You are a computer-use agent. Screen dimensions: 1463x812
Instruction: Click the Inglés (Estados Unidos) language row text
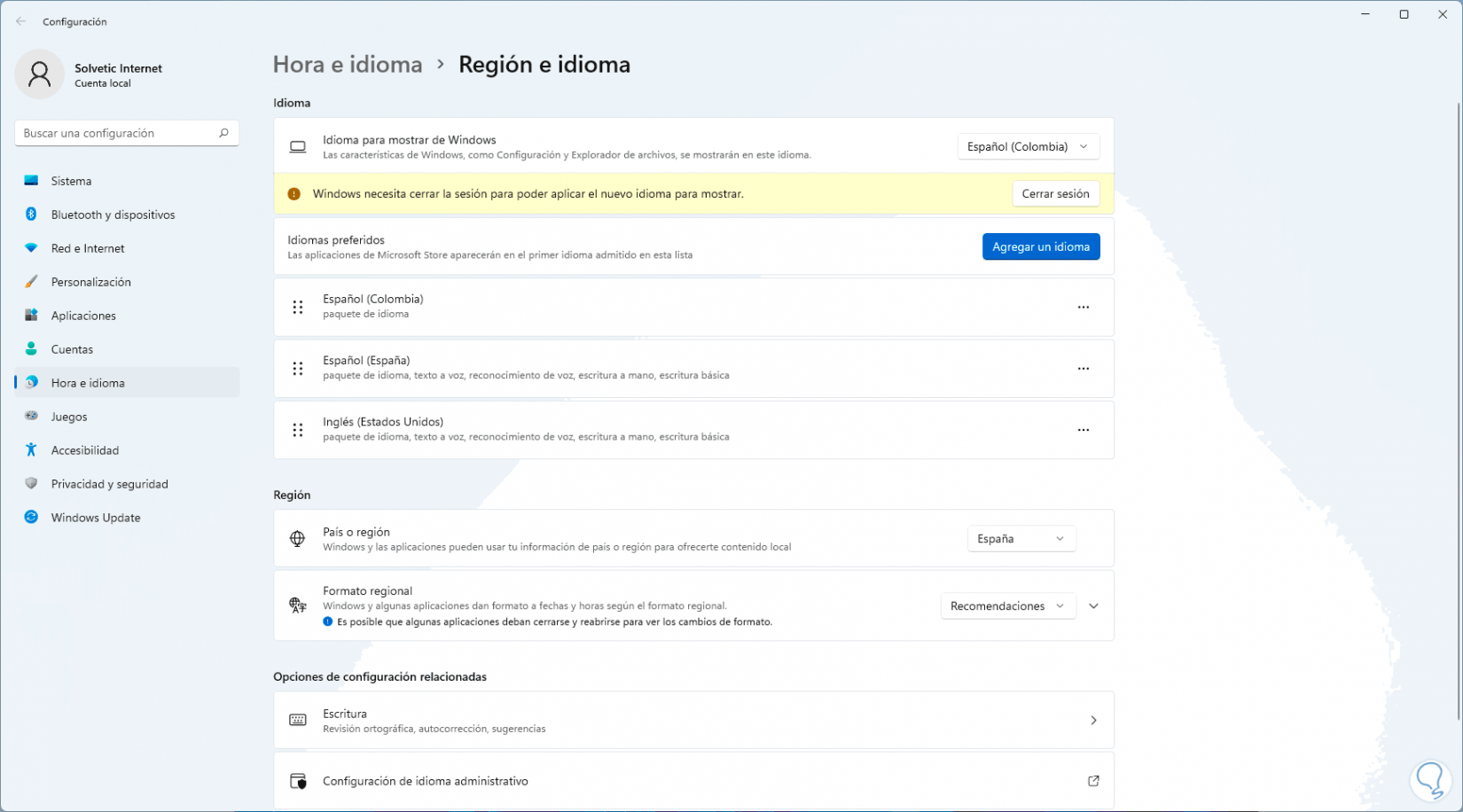pyautogui.click(x=383, y=422)
